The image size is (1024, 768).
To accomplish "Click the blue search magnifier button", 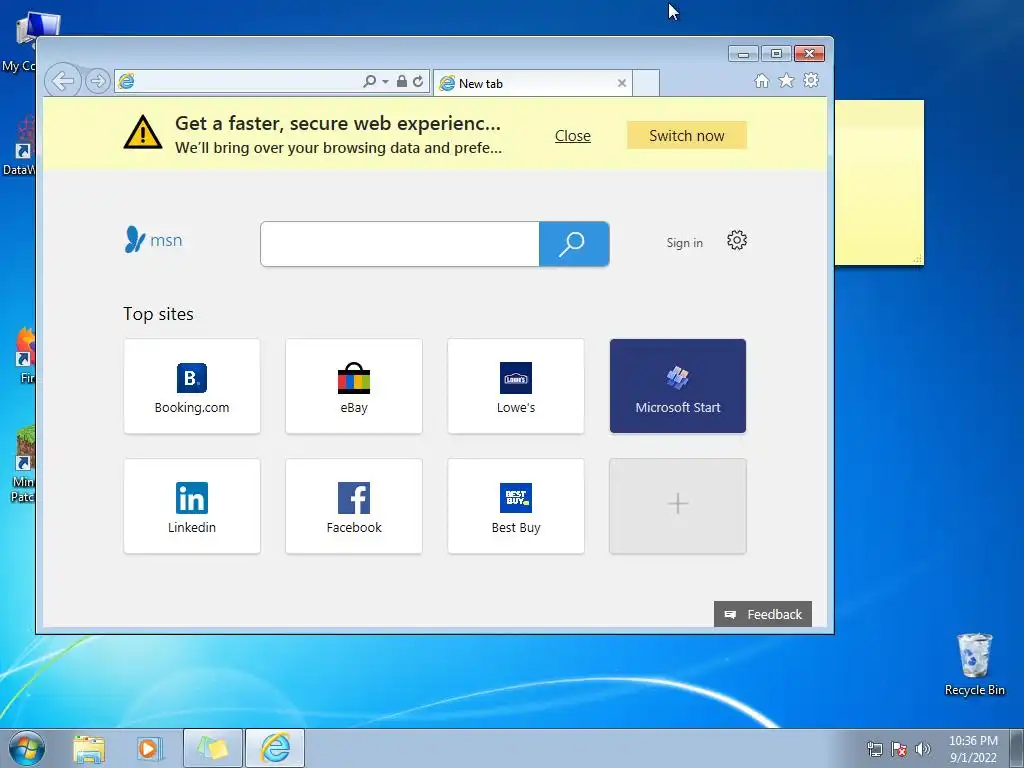I will [x=574, y=244].
